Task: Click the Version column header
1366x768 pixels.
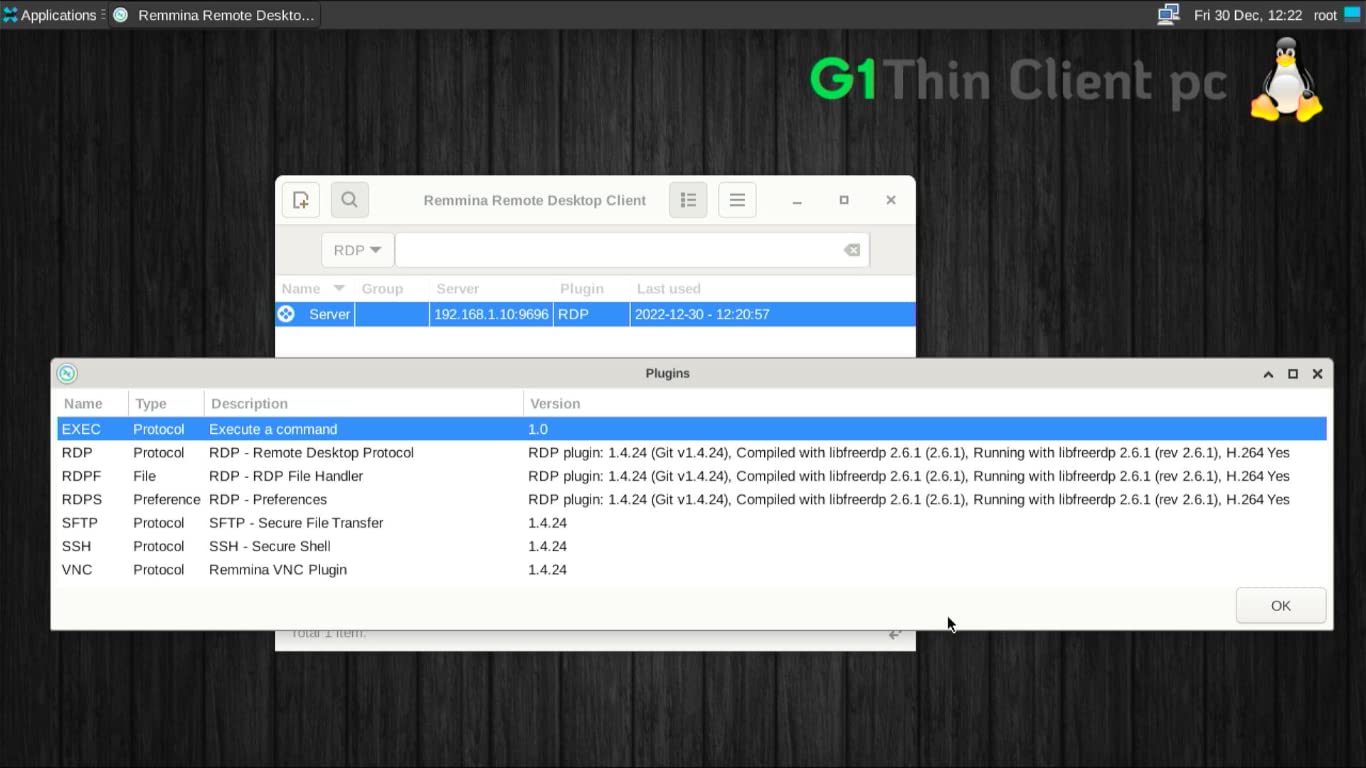Action: click(554, 403)
